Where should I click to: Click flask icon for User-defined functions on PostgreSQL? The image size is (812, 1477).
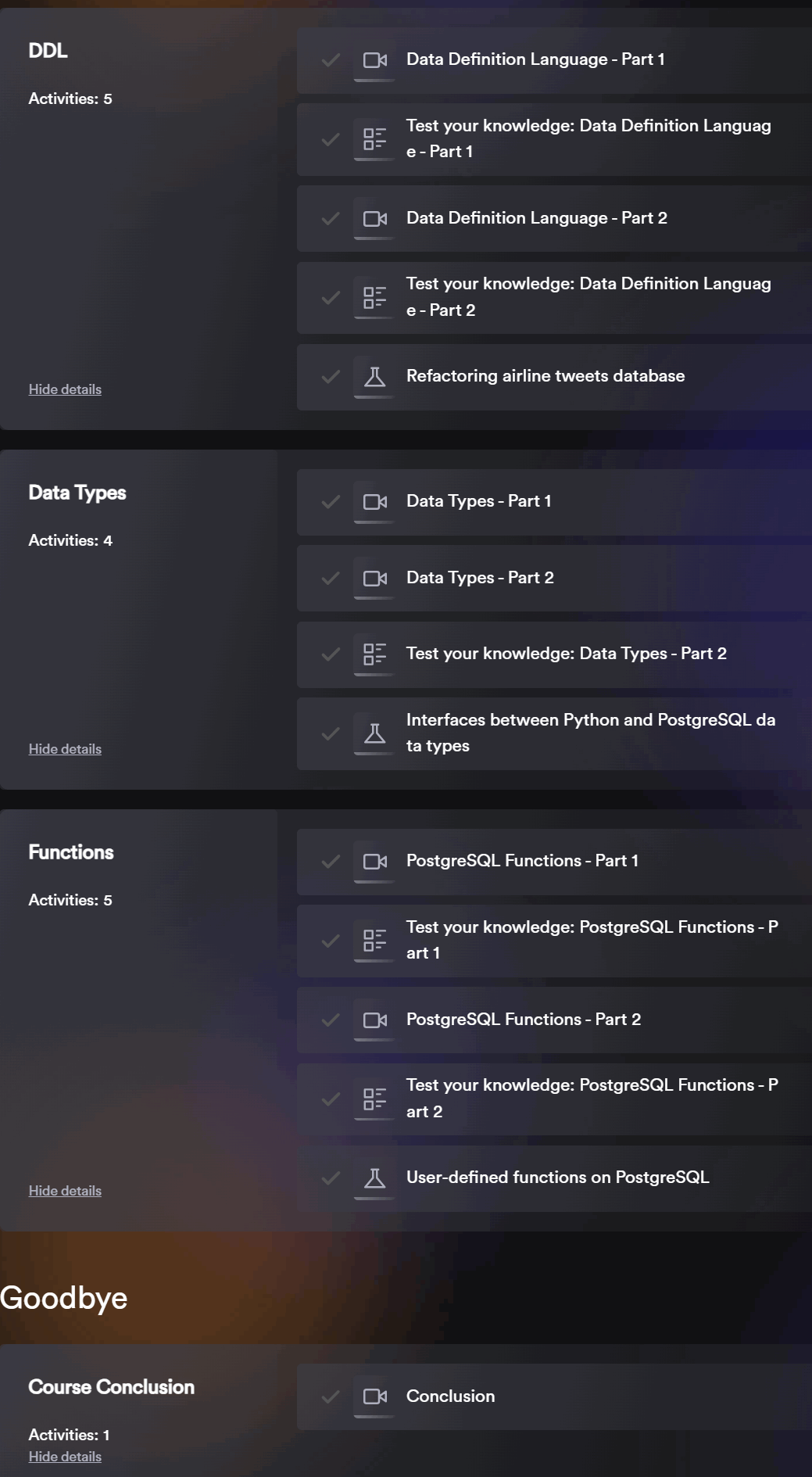coord(375,1178)
